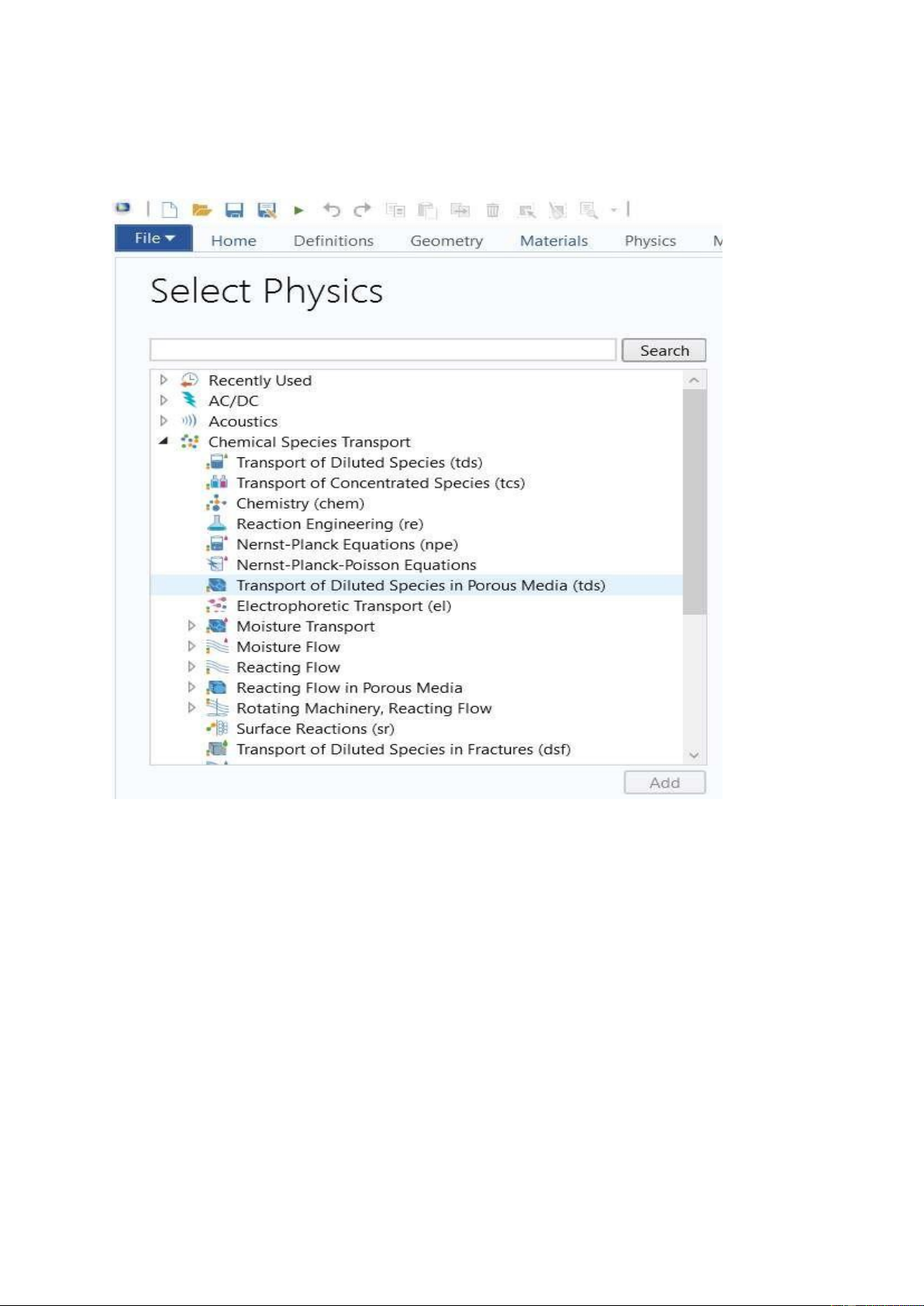This screenshot has width=924, height=1306.
Task: Collapse the Chemical Species Transport group
Action: tap(164, 442)
